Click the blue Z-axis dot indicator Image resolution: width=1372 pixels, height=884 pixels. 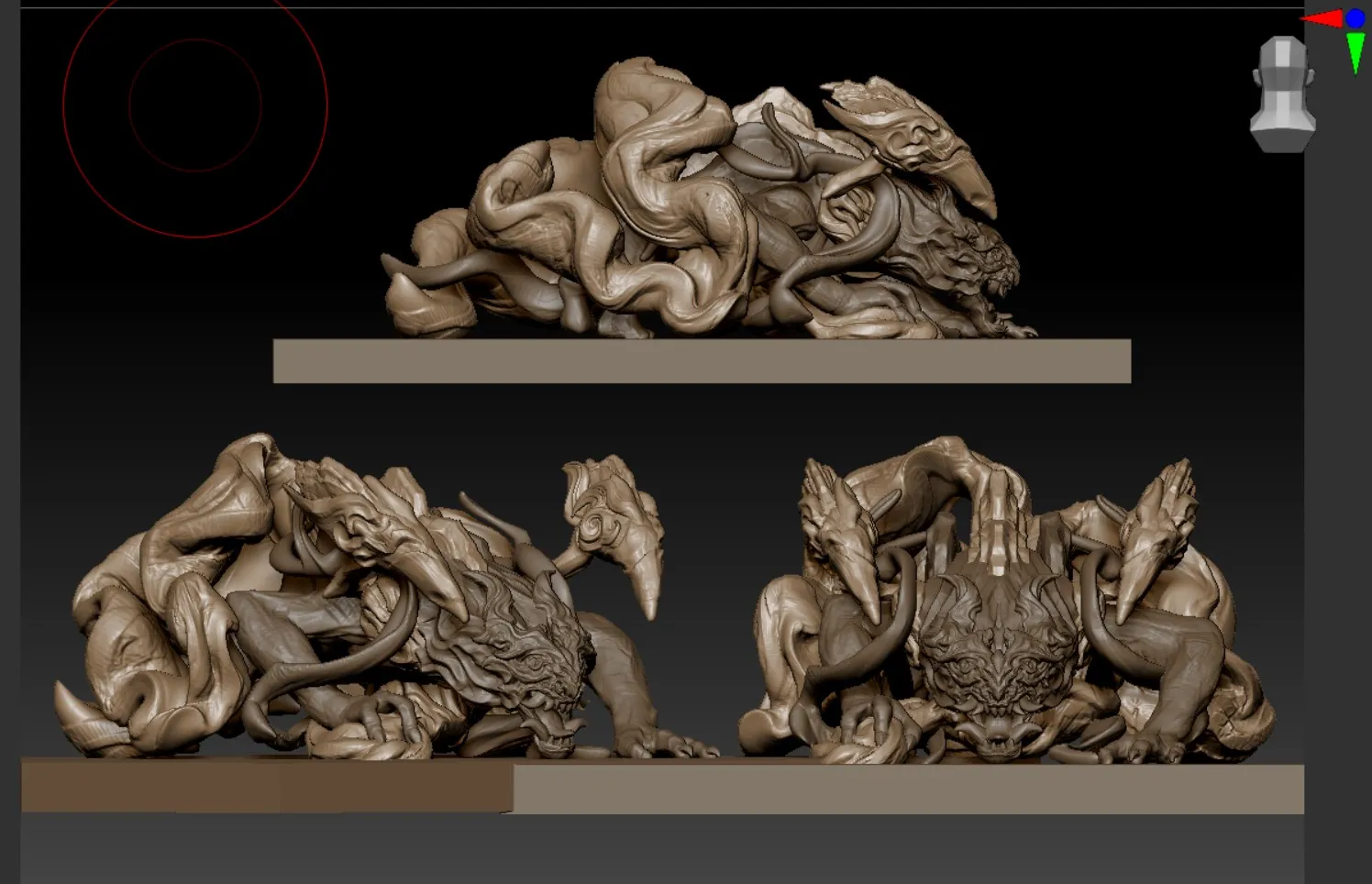(1355, 17)
